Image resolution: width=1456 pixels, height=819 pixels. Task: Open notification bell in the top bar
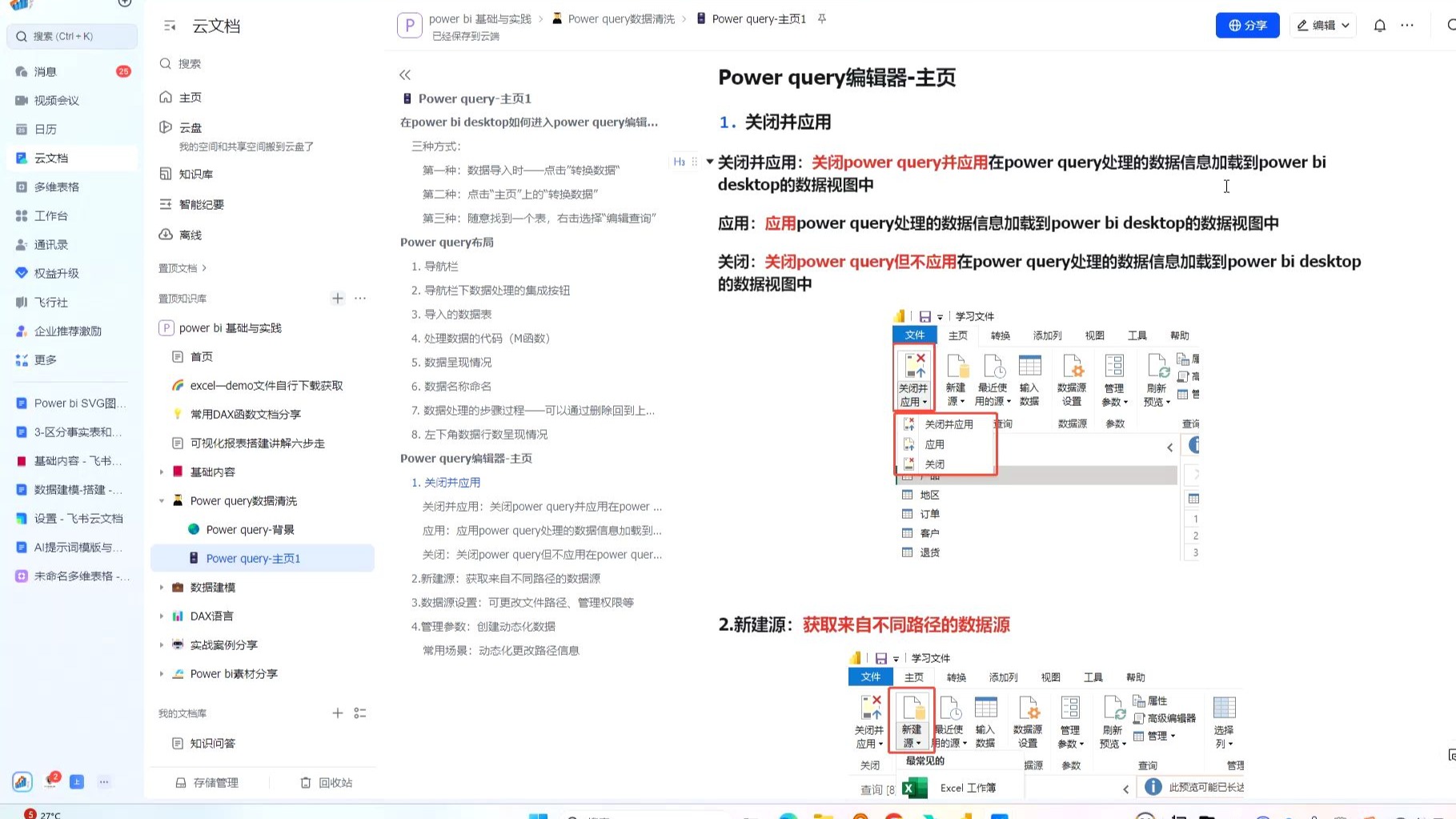point(1379,26)
